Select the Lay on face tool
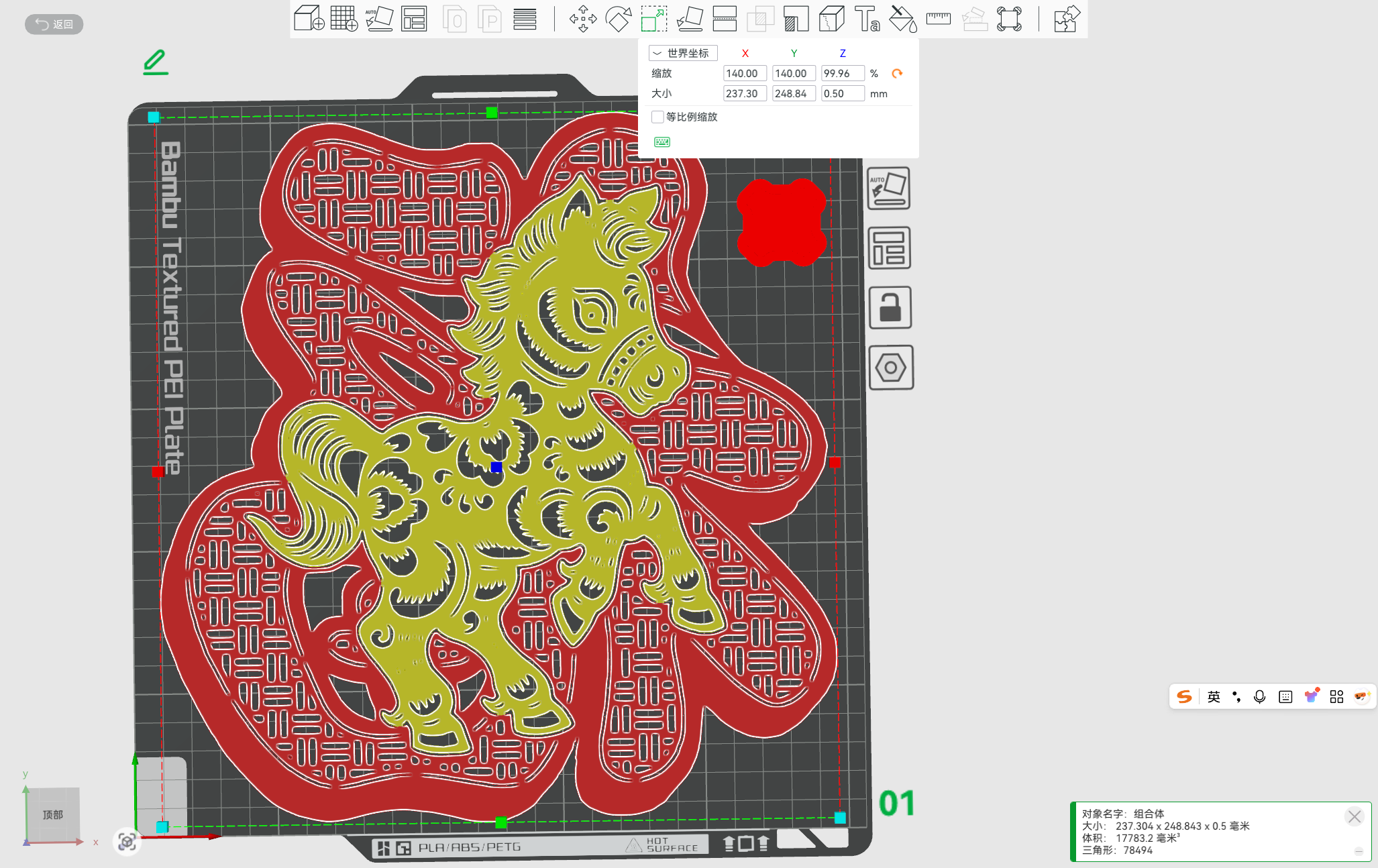The width and height of the screenshot is (1378, 868). [x=690, y=19]
